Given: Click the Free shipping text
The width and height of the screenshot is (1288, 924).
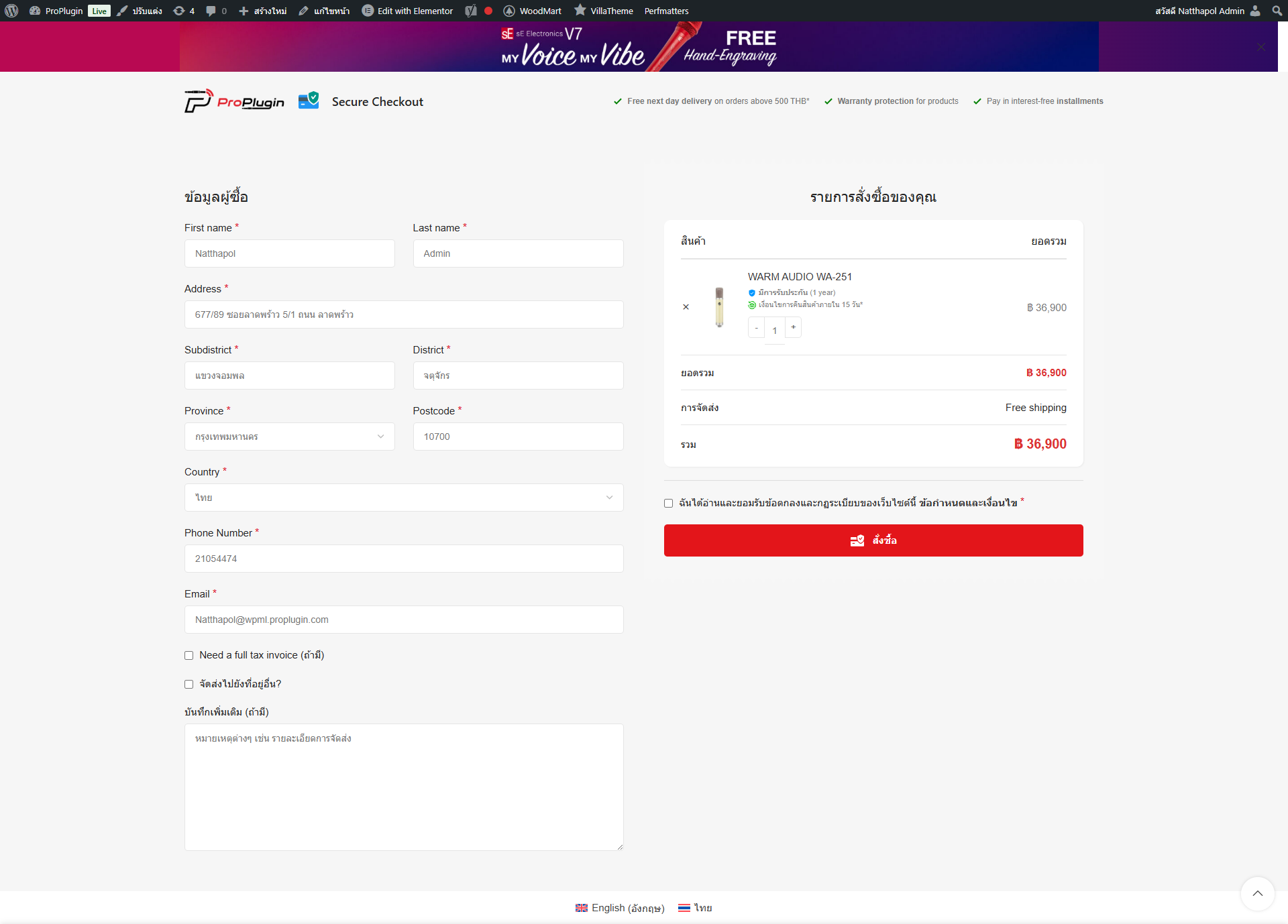Looking at the screenshot, I should [x=1036, y=408].
